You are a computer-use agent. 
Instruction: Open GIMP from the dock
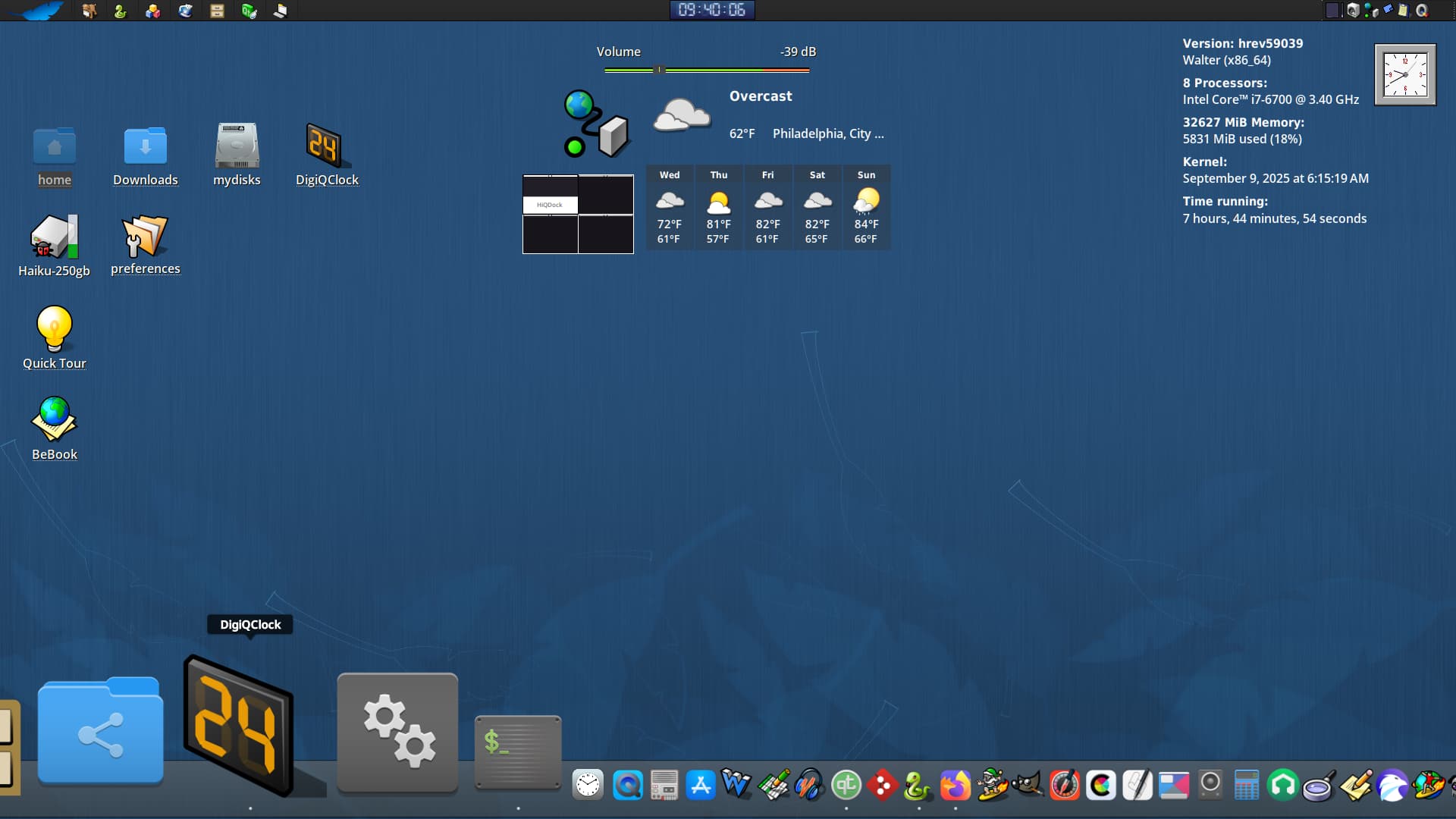(x=1027, y=786)
